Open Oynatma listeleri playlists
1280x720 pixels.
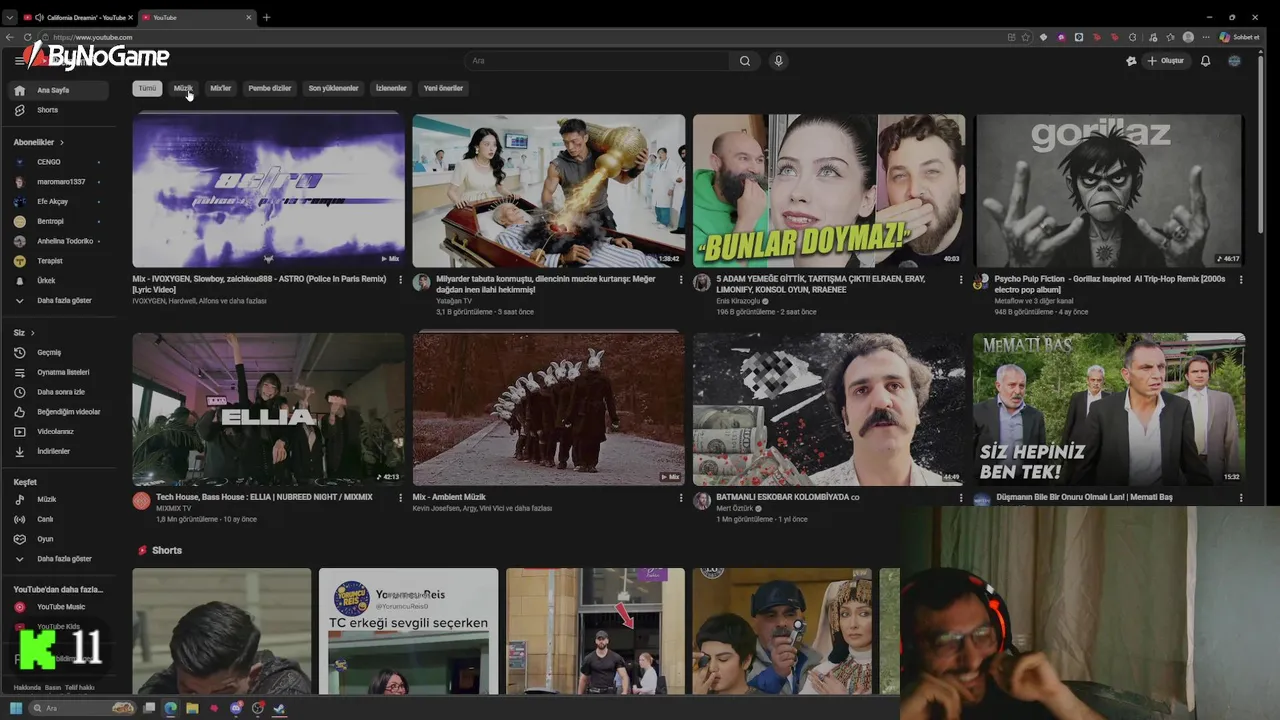58,372
